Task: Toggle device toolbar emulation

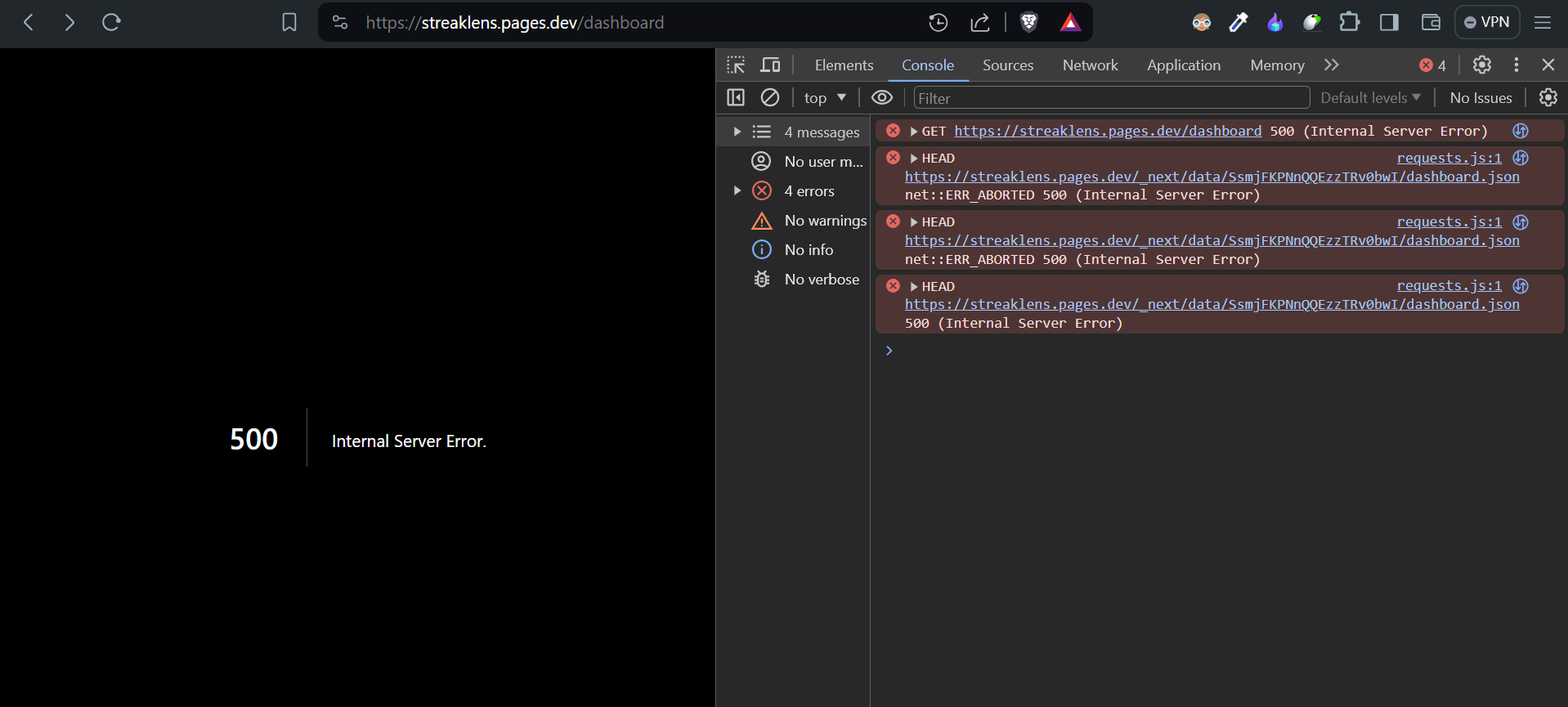Action: point(770,65)
